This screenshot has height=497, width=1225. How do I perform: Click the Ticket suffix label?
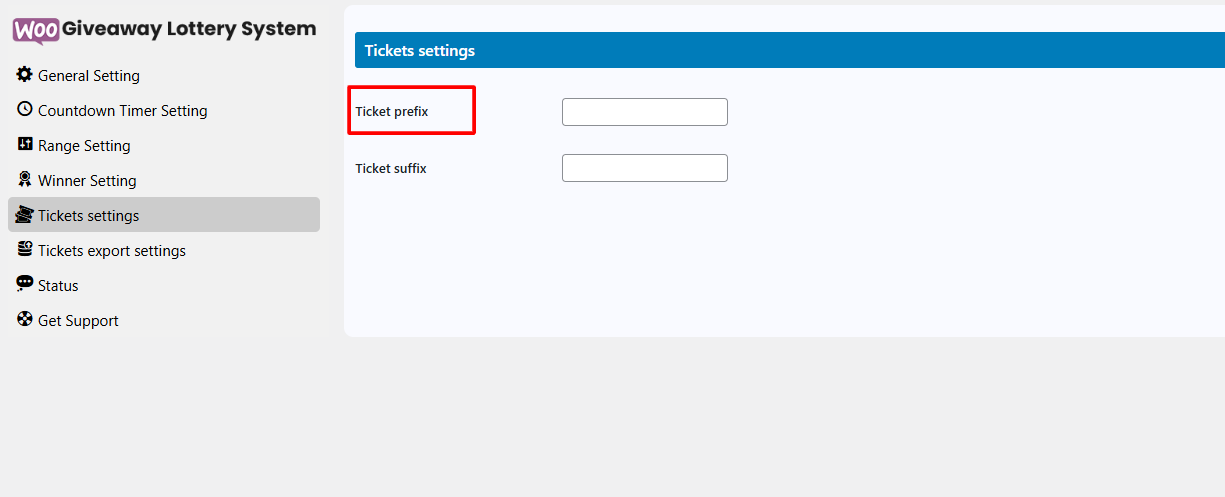click(x=391, y=169)
